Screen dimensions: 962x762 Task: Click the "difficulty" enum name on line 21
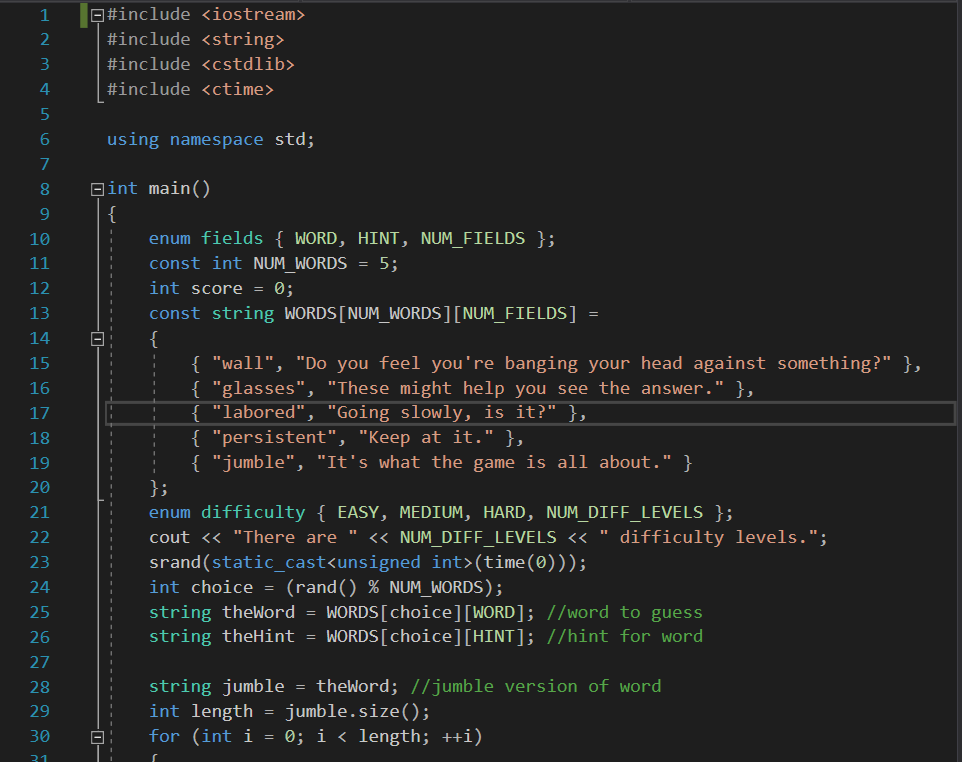click(x=253, y=512)
